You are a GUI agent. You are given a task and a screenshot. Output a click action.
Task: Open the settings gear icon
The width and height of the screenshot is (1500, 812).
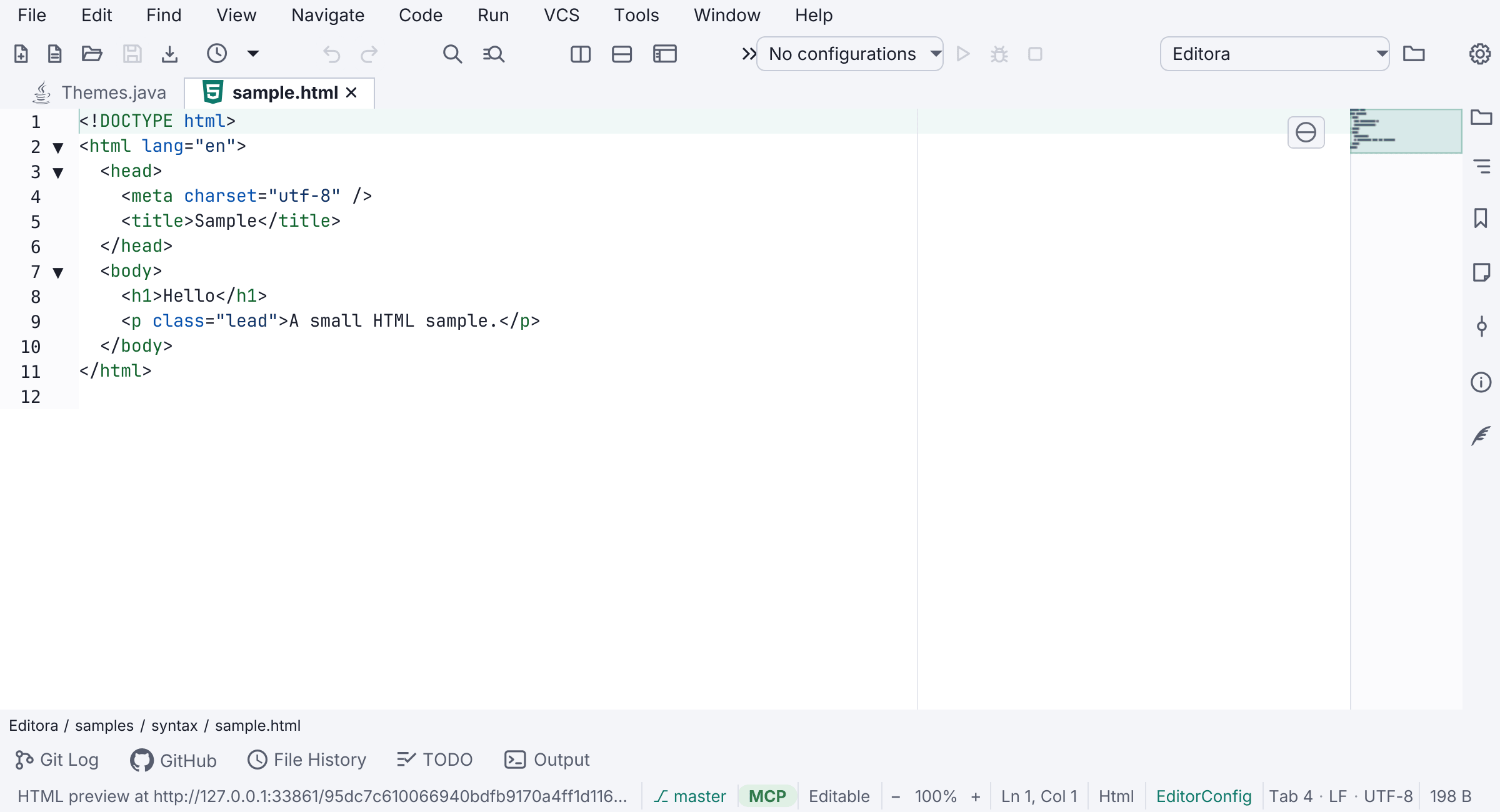point(1479,54)
